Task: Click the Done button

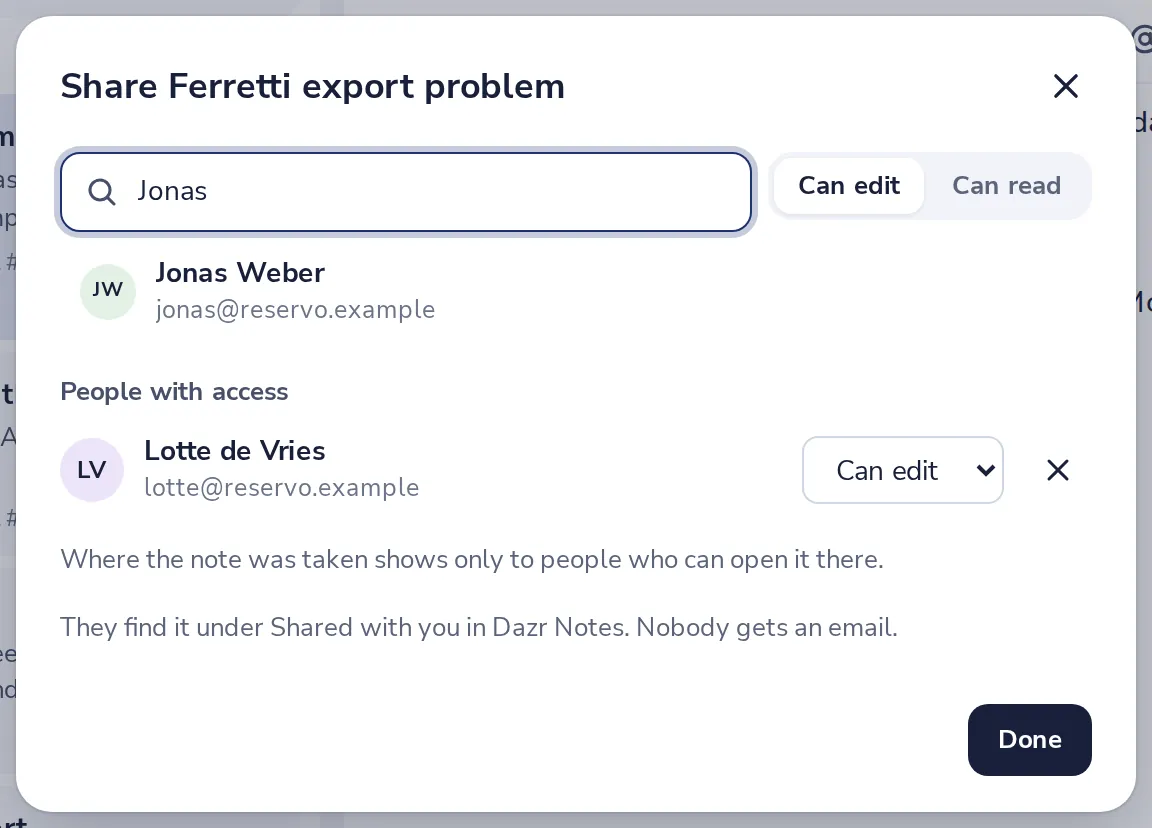Action: (x=1029, y=739)
